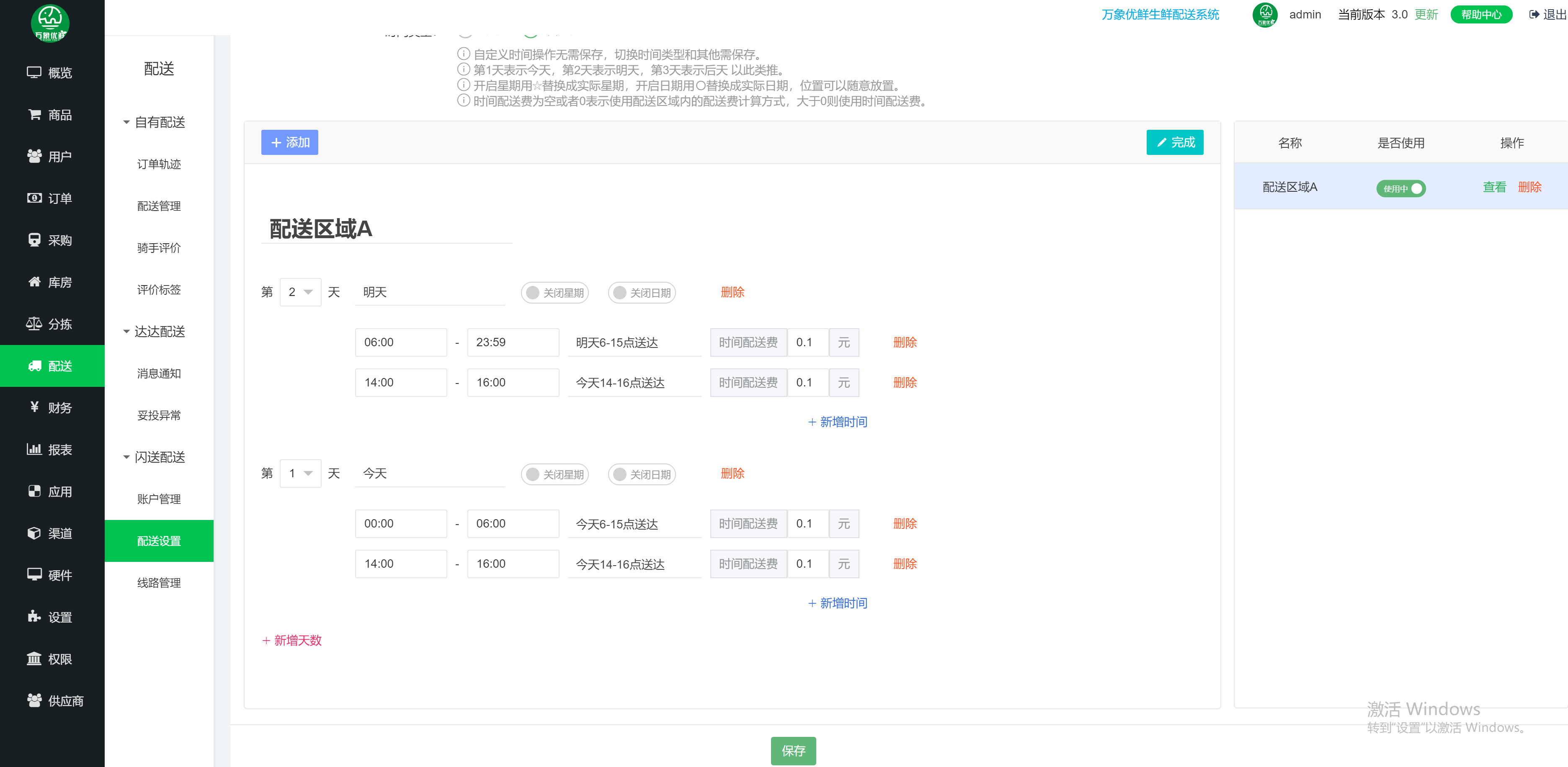Click the 库房 warehouse house icon
The width and height of the screenshot is (1568, 767).
34,282
